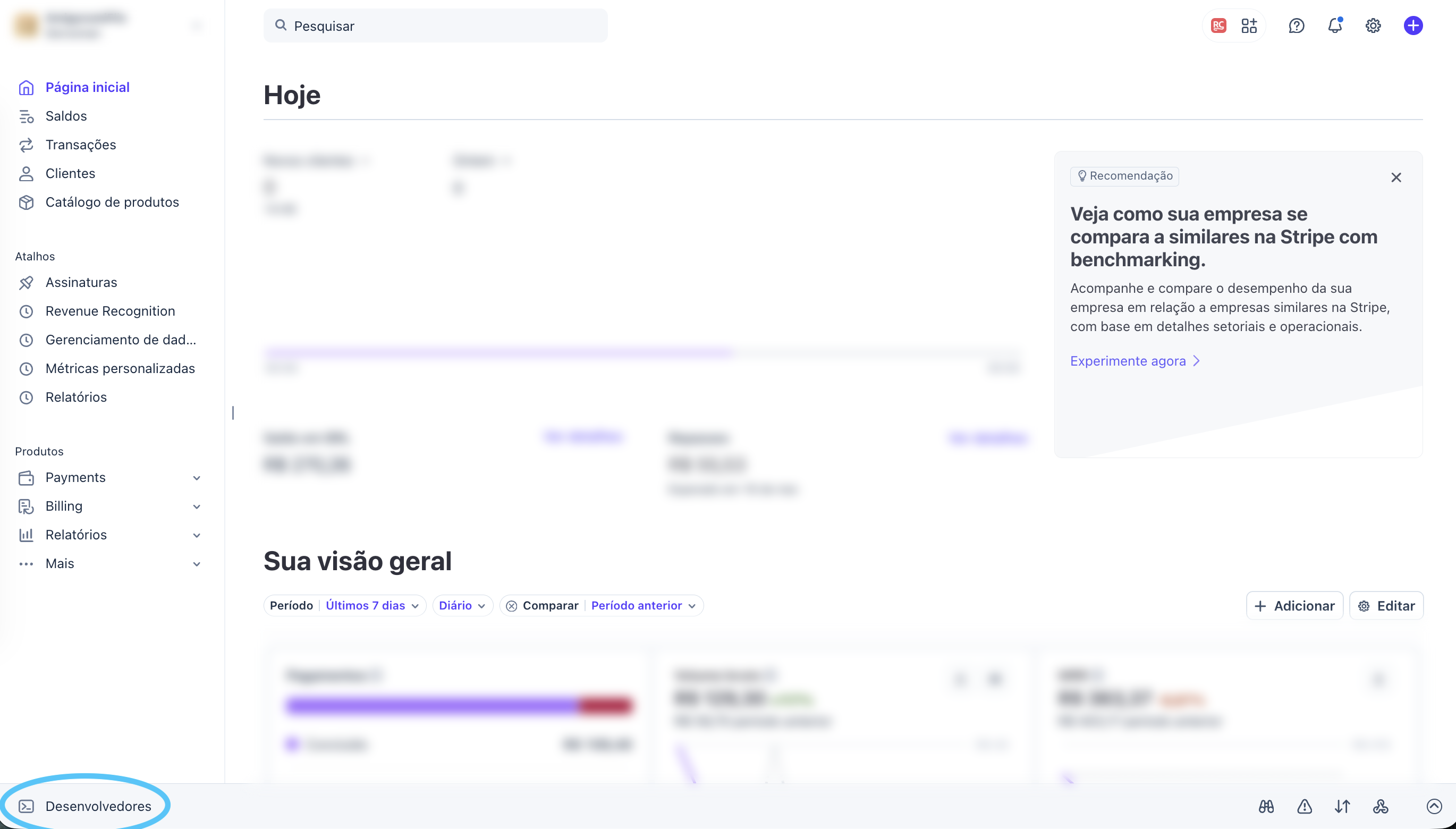Image resolution: width=1456 pixels, height=829 pixels.
Task: Dismiss the Recomendação card
Action: 1395,177
